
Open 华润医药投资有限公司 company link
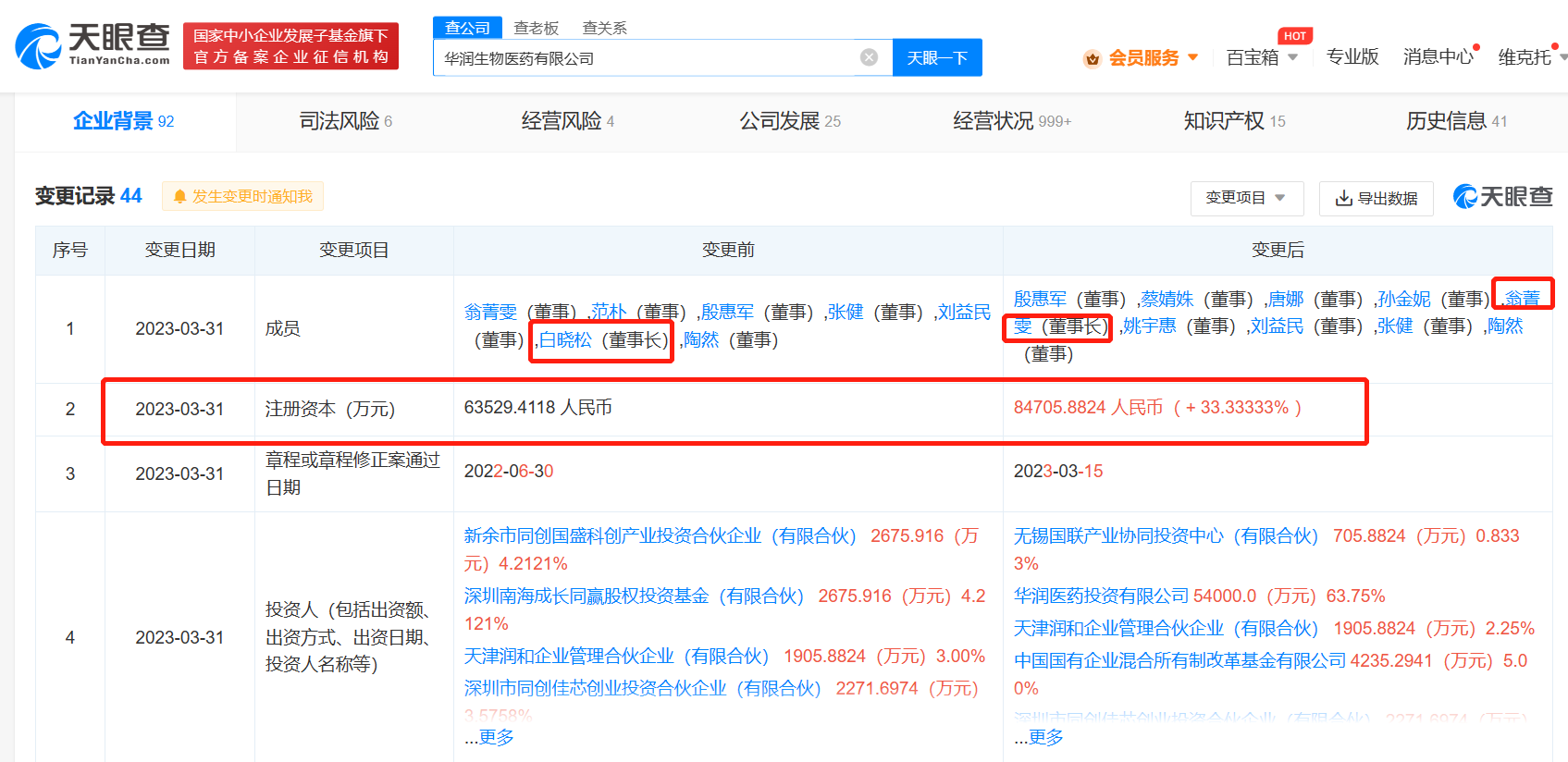[x=1101, y=596]
